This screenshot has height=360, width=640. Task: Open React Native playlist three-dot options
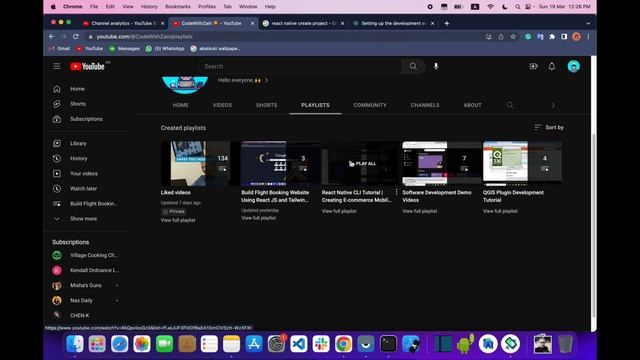coord(396,192)
